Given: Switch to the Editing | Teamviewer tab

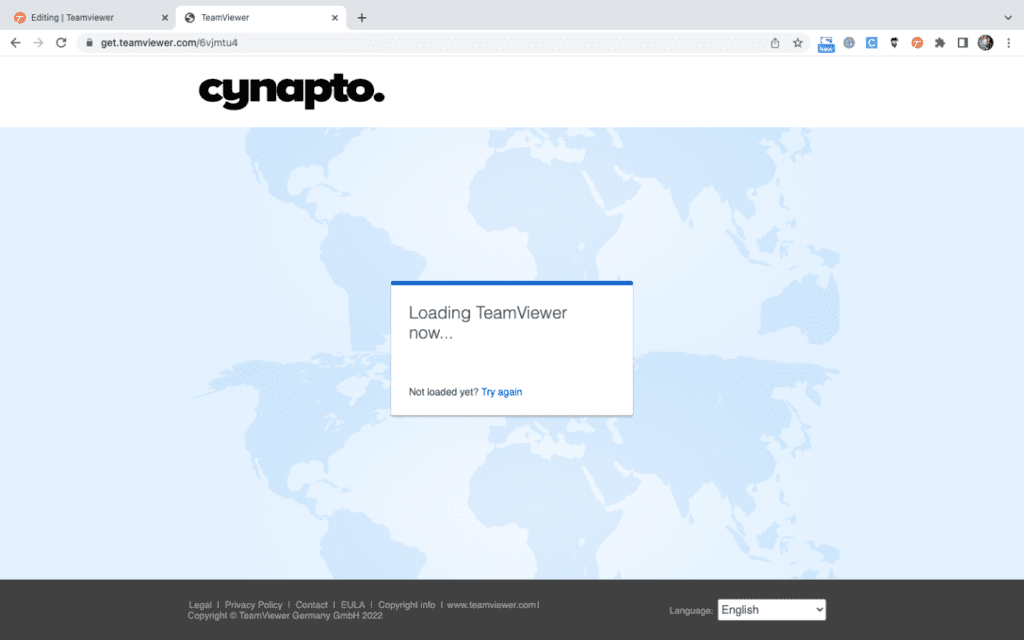Looking at the screenshot, I should tap(85, 17).
